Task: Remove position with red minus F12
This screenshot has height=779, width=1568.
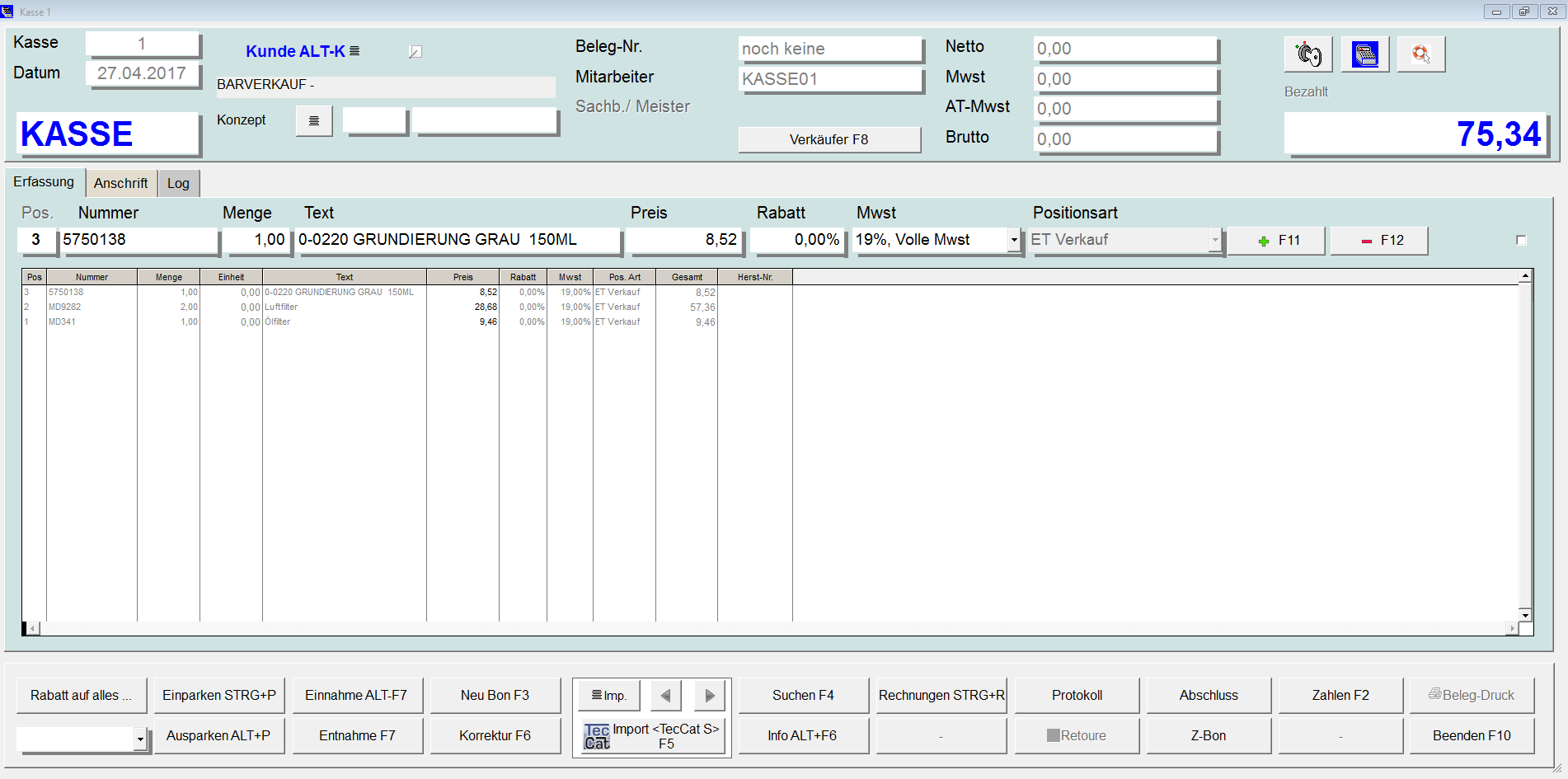Action: tap(1379, 241)
